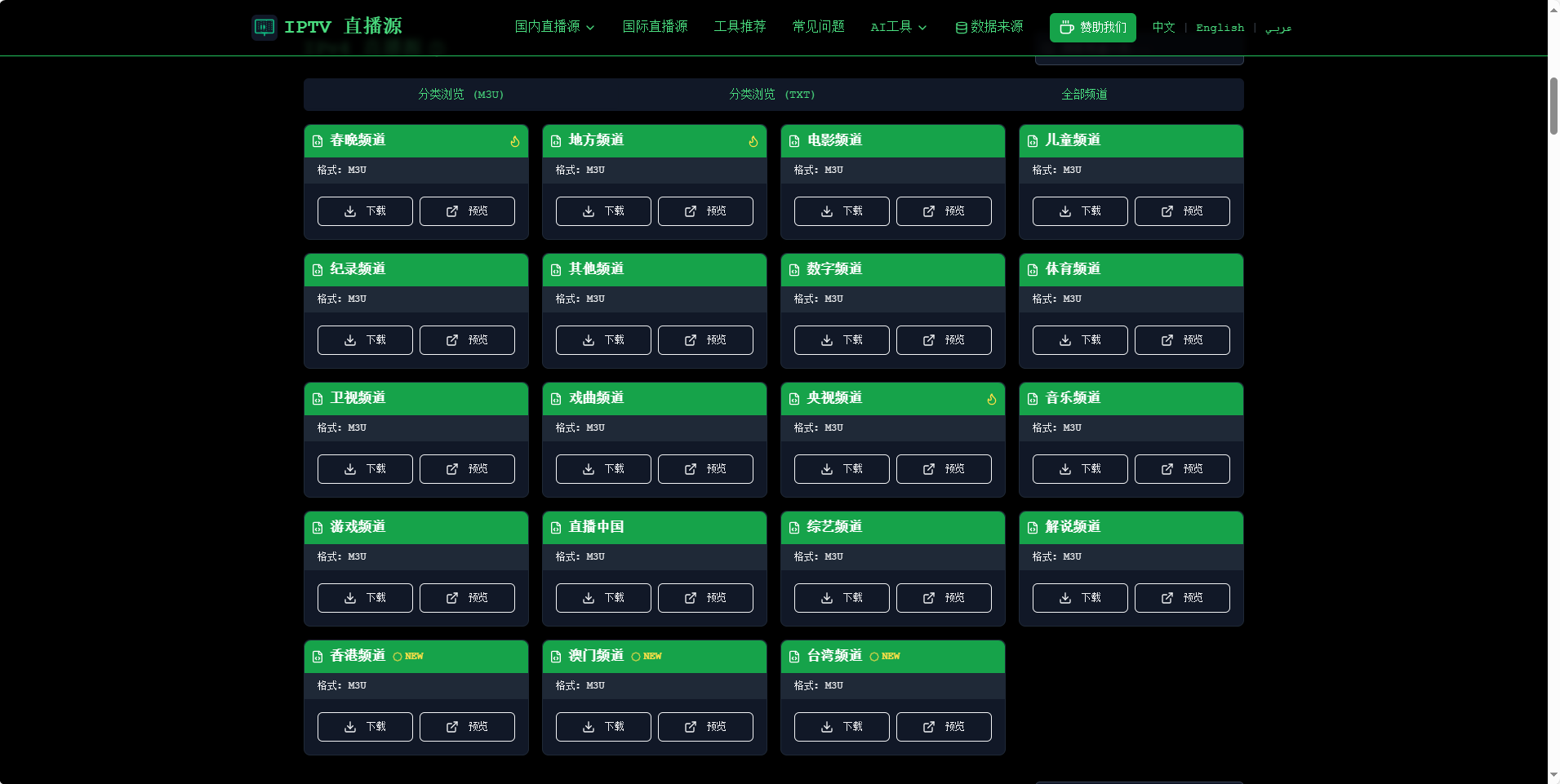Click the external link icon on 体育频道 预览
This screenshot has height=784, width=1560.
point(1167,340)
